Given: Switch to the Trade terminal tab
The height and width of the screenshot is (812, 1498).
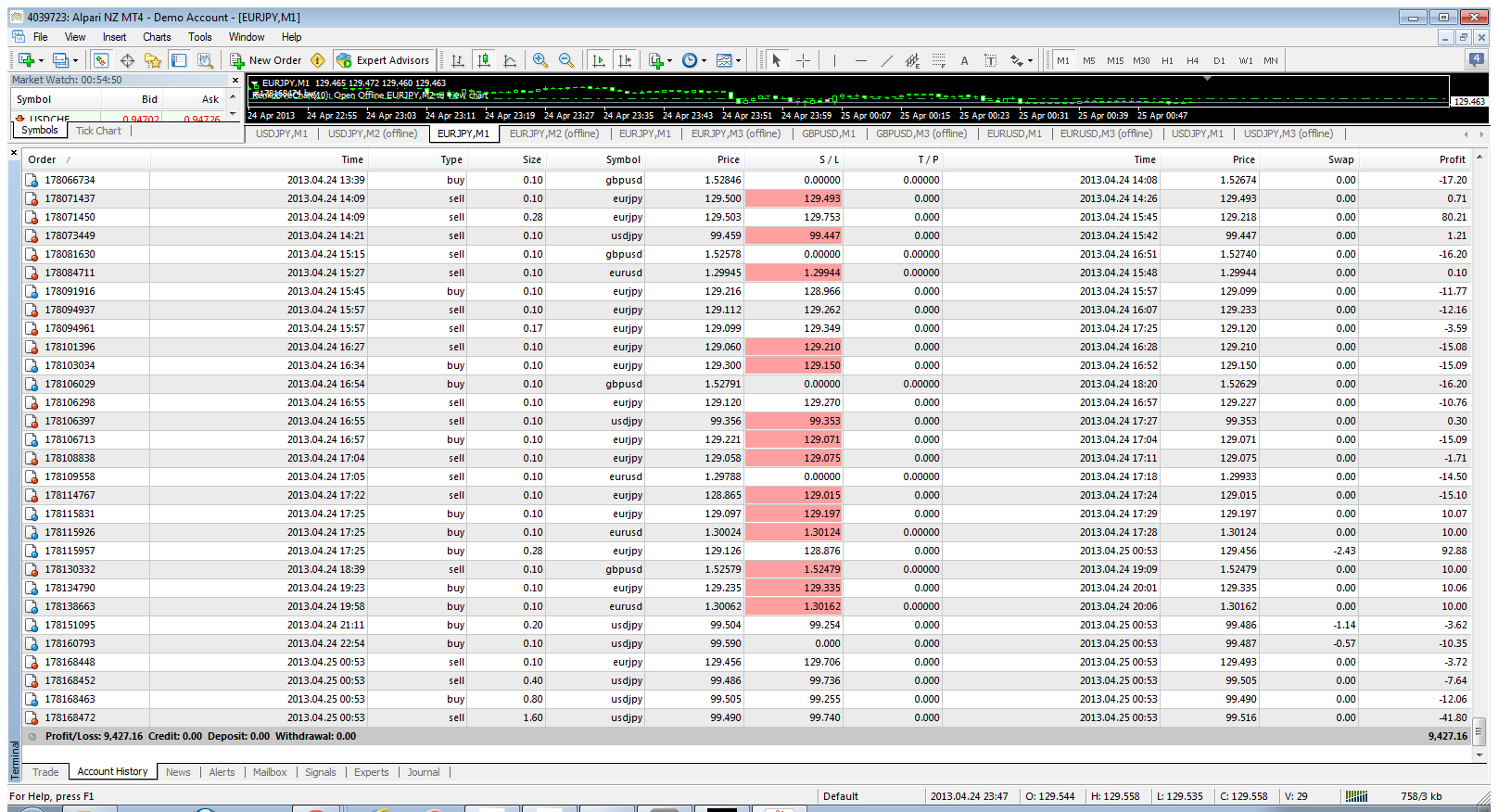Looking at the screenshot, I should [45, 772].
